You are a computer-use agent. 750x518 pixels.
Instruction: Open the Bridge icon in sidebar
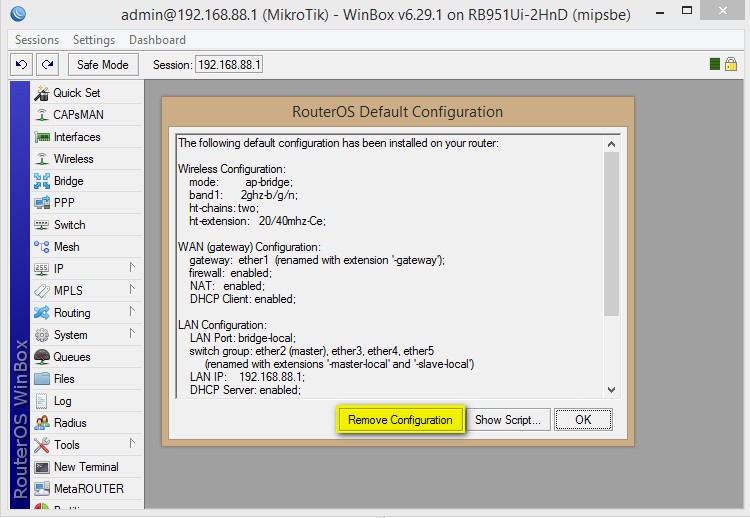[x=42, y=181]
